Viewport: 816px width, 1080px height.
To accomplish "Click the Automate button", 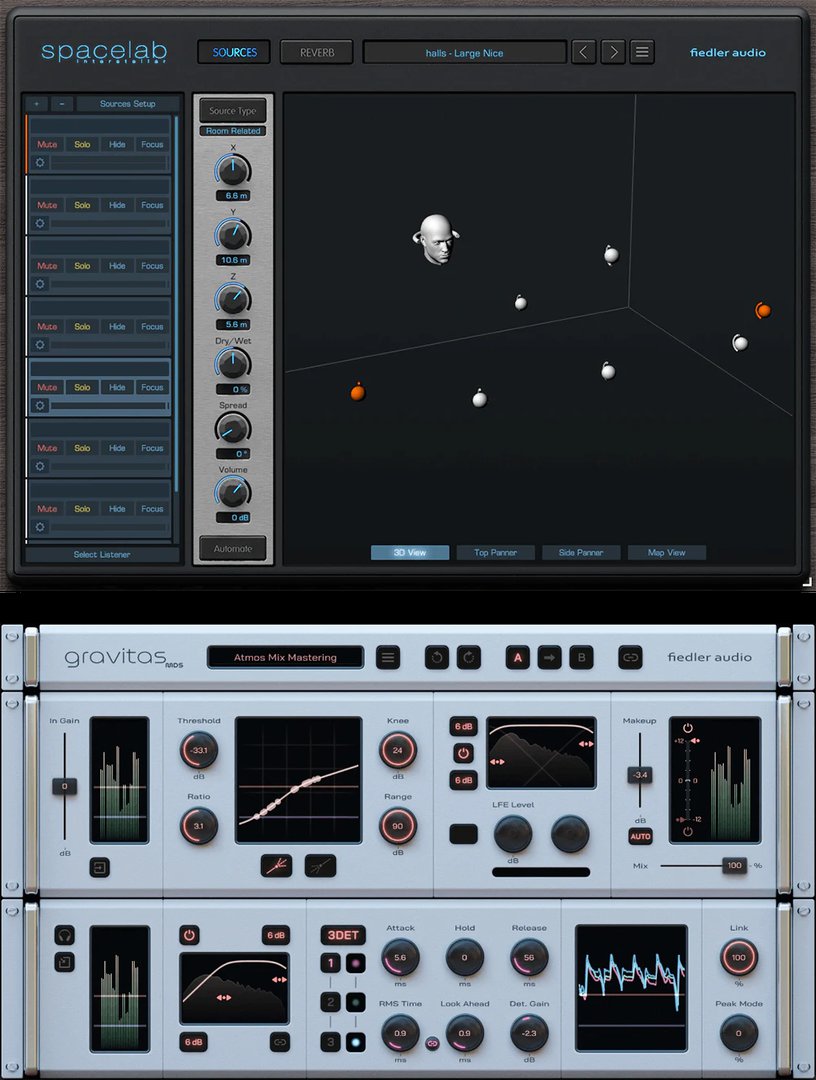I will point(232,548).
